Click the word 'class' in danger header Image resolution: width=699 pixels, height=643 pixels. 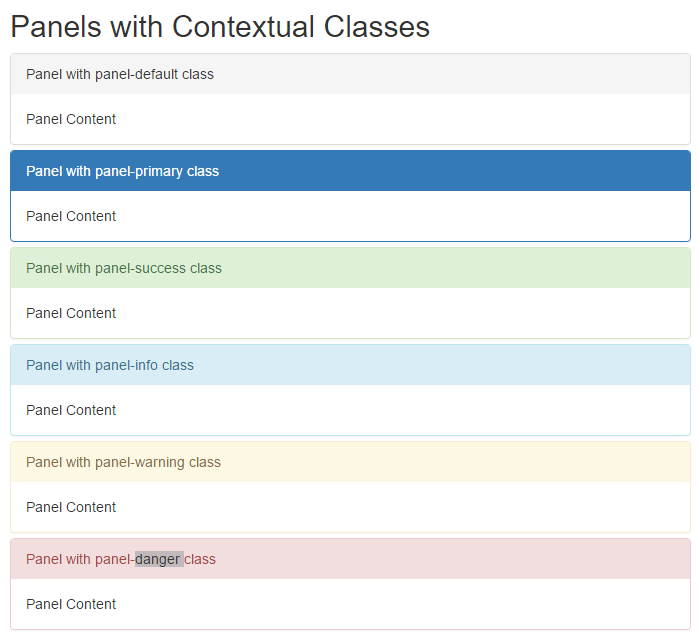point(200,559)
